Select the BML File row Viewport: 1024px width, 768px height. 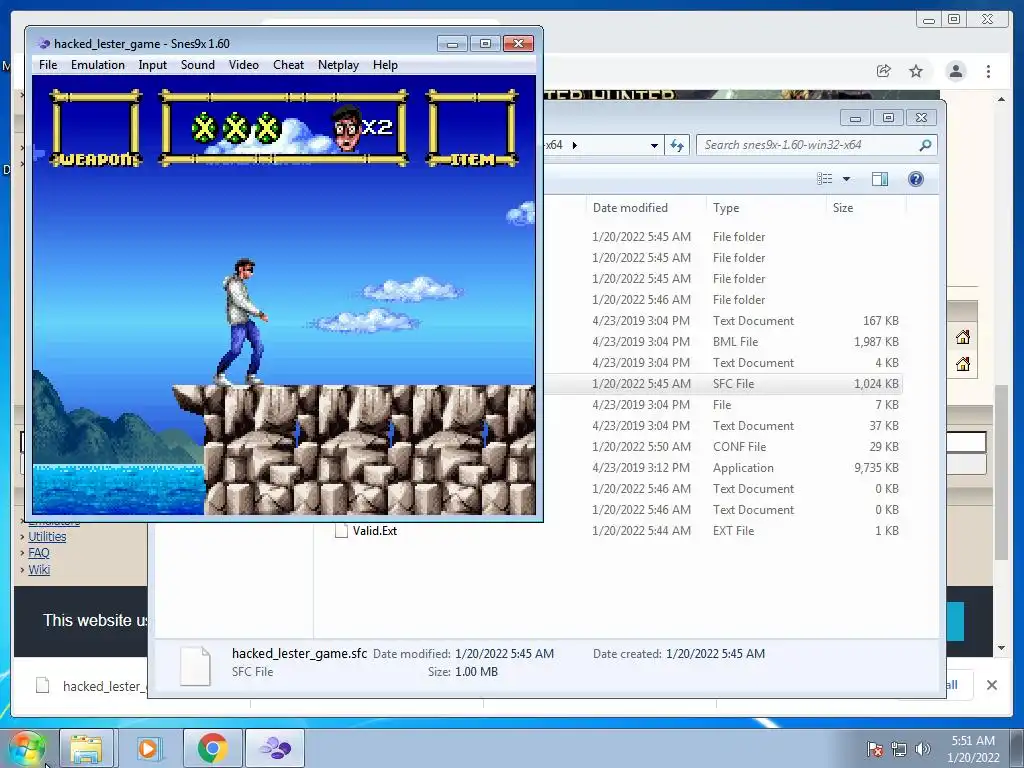(x=722, y=342)
